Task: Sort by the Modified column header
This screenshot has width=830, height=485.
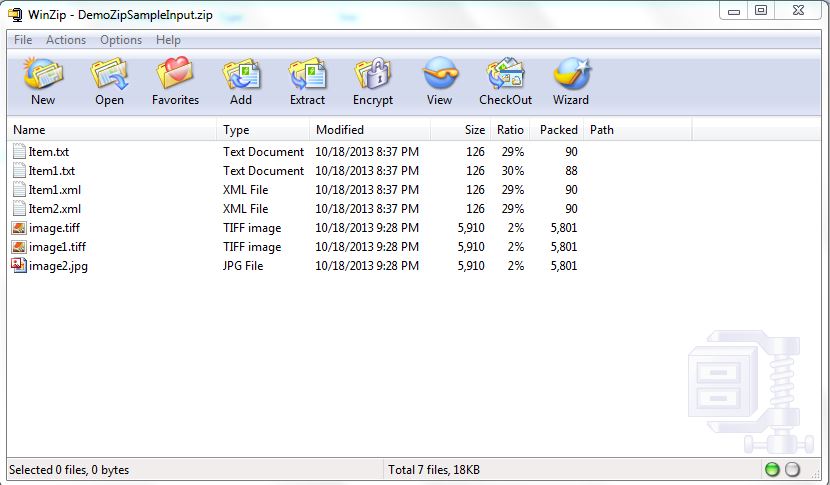Action: point(370,130)
